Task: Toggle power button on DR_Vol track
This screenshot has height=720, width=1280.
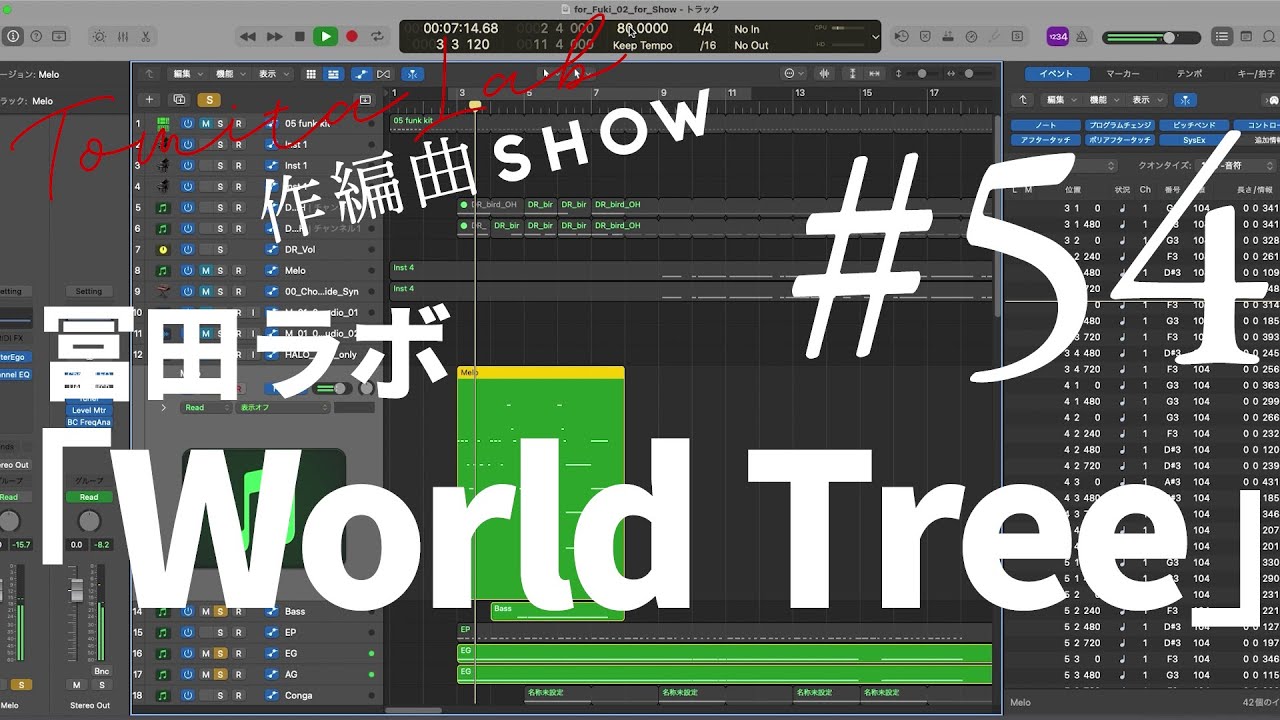Action: point(188,249)
